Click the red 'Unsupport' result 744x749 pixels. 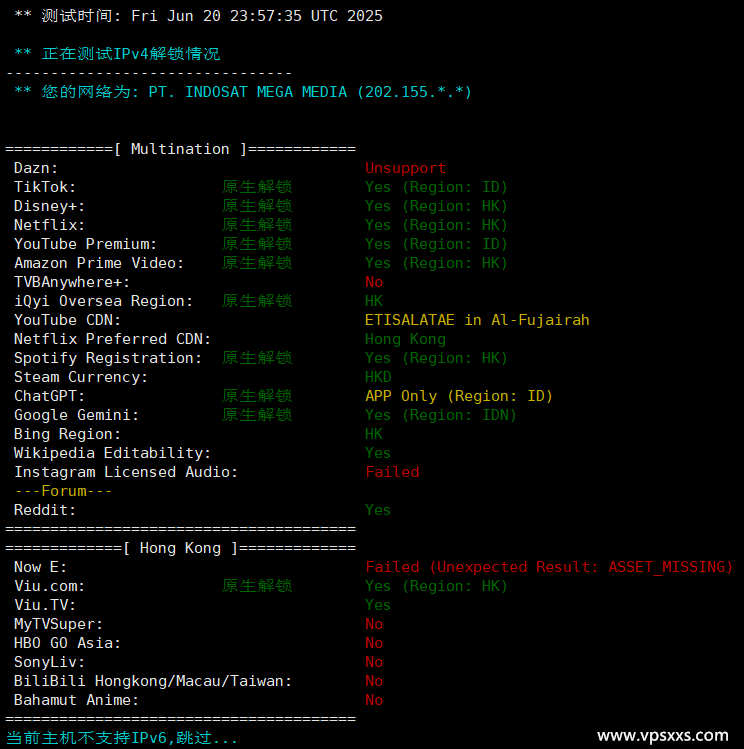(x=405, y=168)
